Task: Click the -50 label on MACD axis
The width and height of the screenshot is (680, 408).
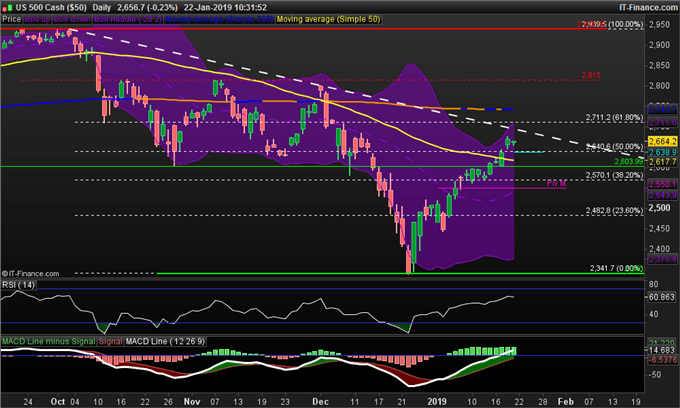Action: click(655, 375)
